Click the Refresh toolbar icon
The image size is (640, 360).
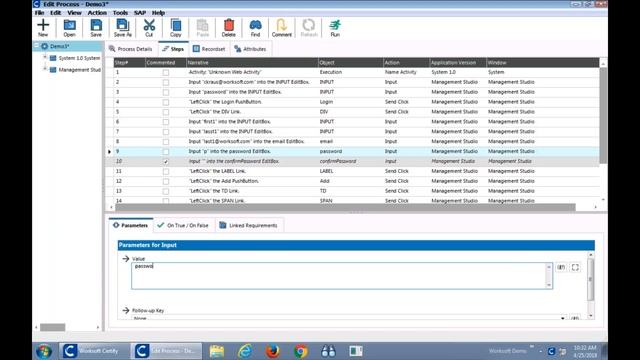click(x=309, y=28)
